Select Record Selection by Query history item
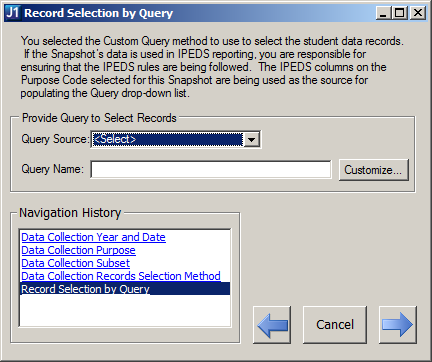This screenshot has width=432, height=362. [125, 289]
